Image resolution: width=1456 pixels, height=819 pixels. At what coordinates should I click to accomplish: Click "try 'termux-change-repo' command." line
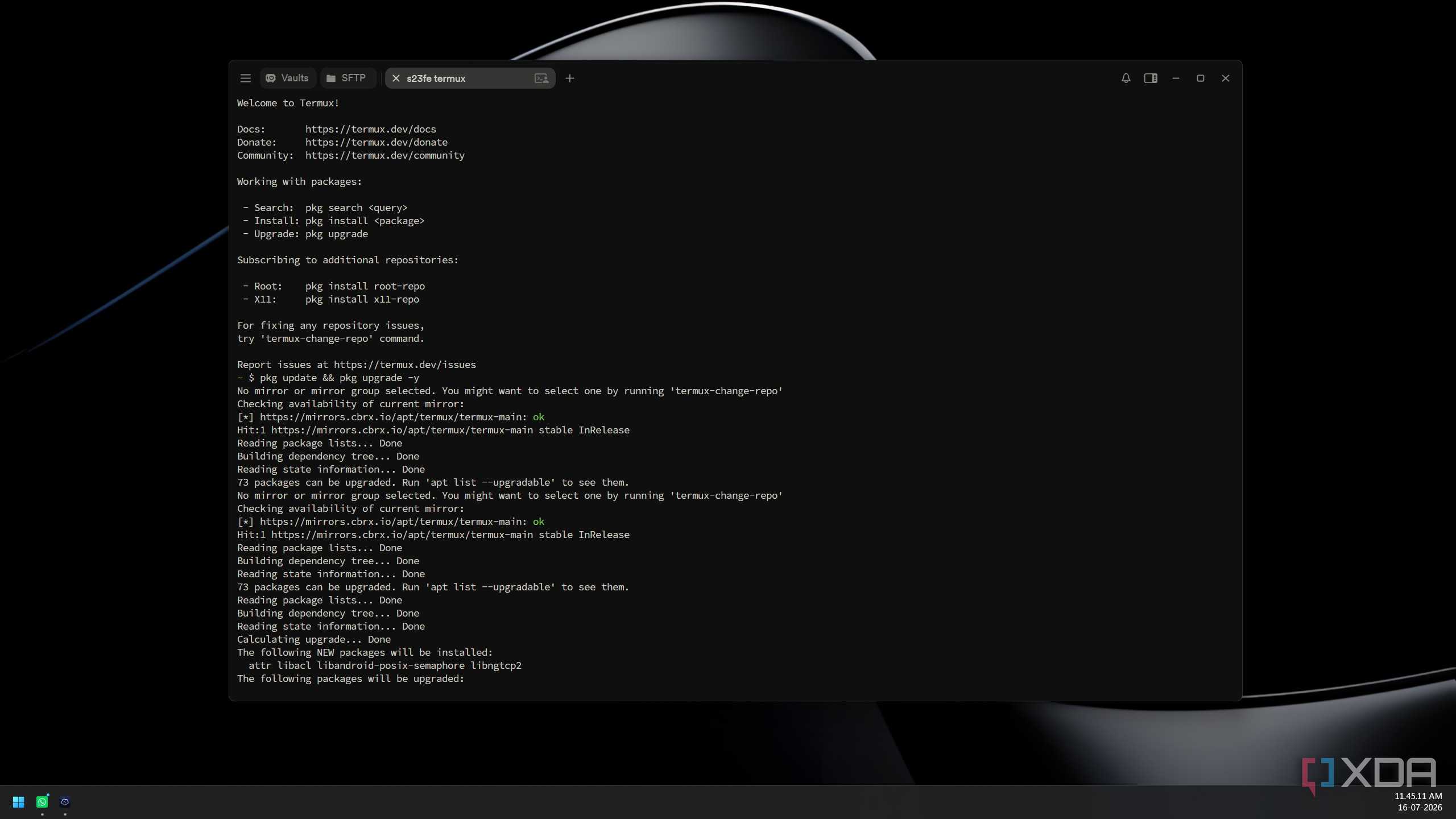331,338
